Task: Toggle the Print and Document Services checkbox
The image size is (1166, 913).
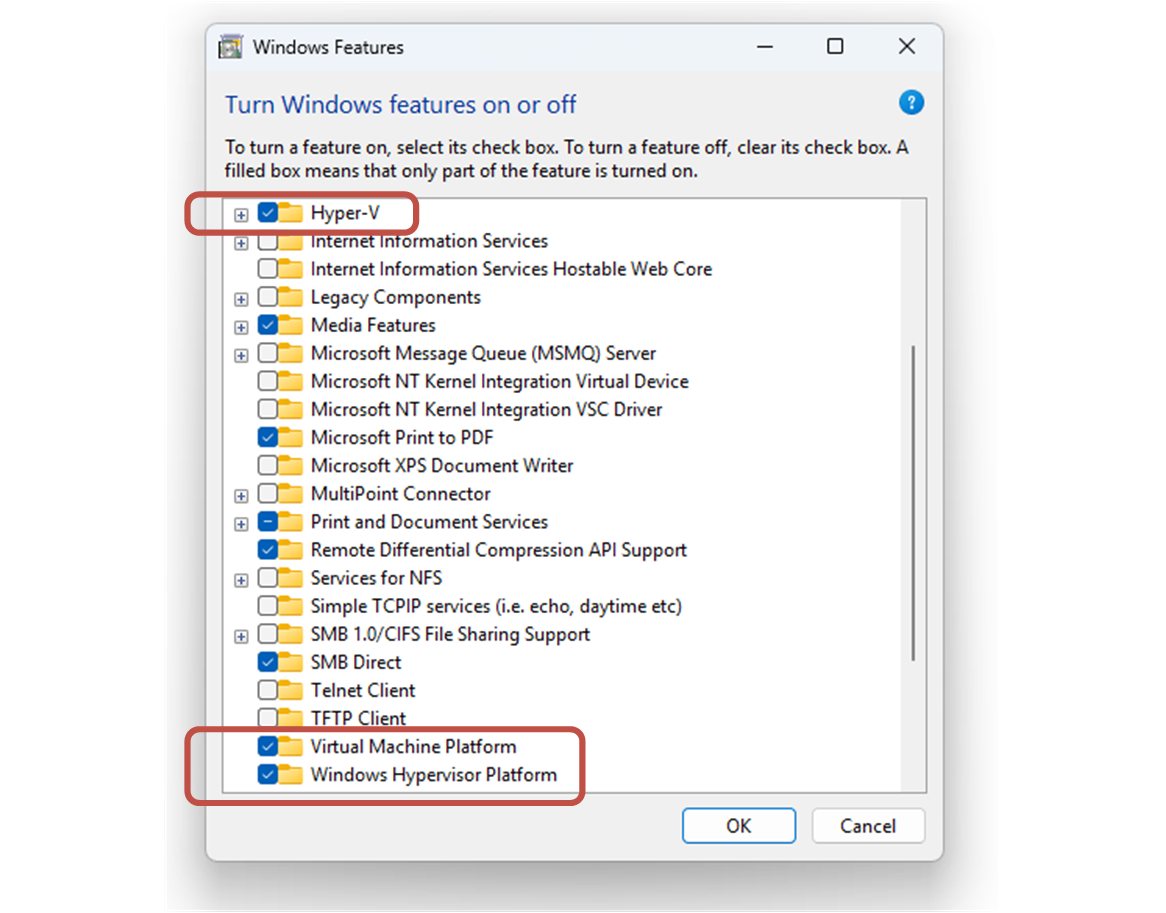Action: point(268,521)
